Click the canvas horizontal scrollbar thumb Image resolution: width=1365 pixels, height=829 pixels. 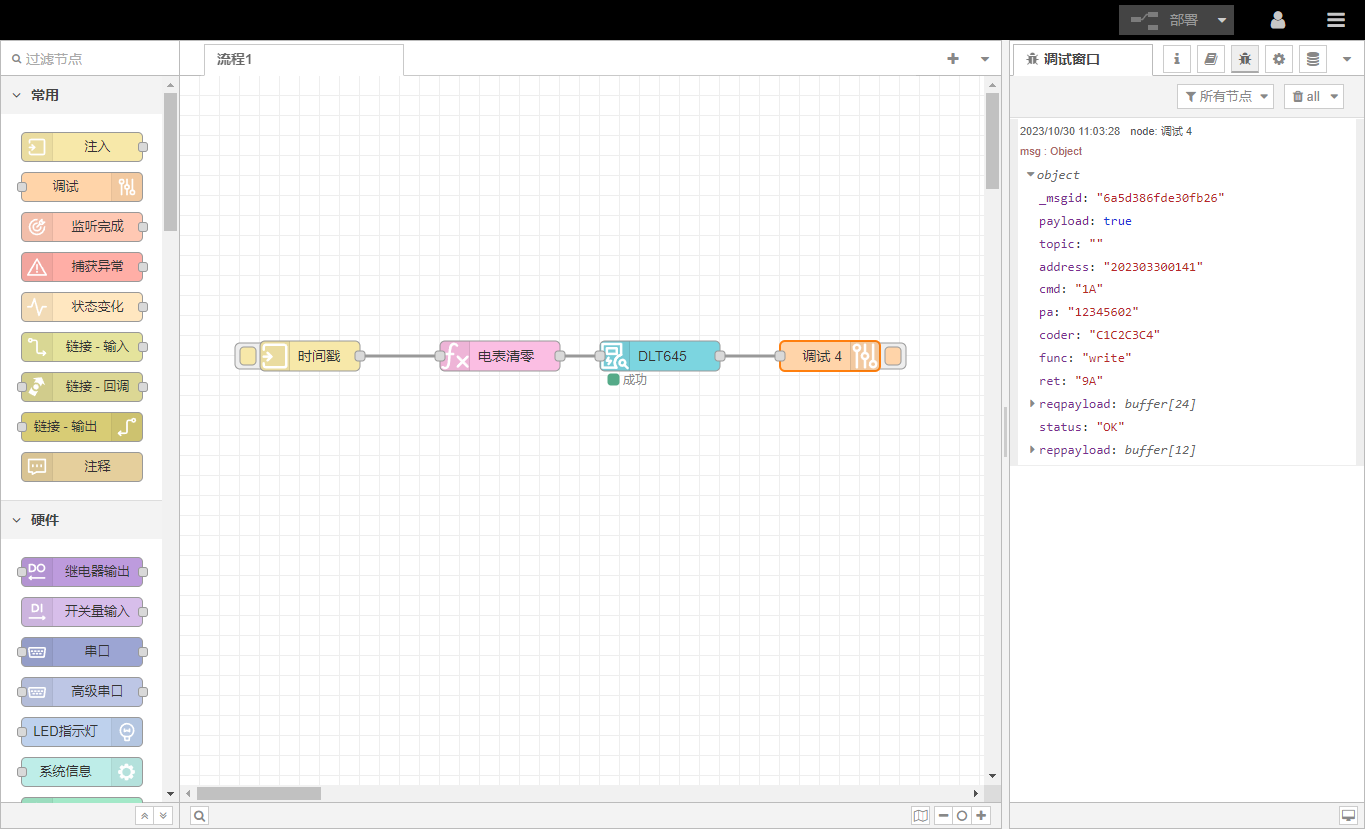[x=258, y=793]
